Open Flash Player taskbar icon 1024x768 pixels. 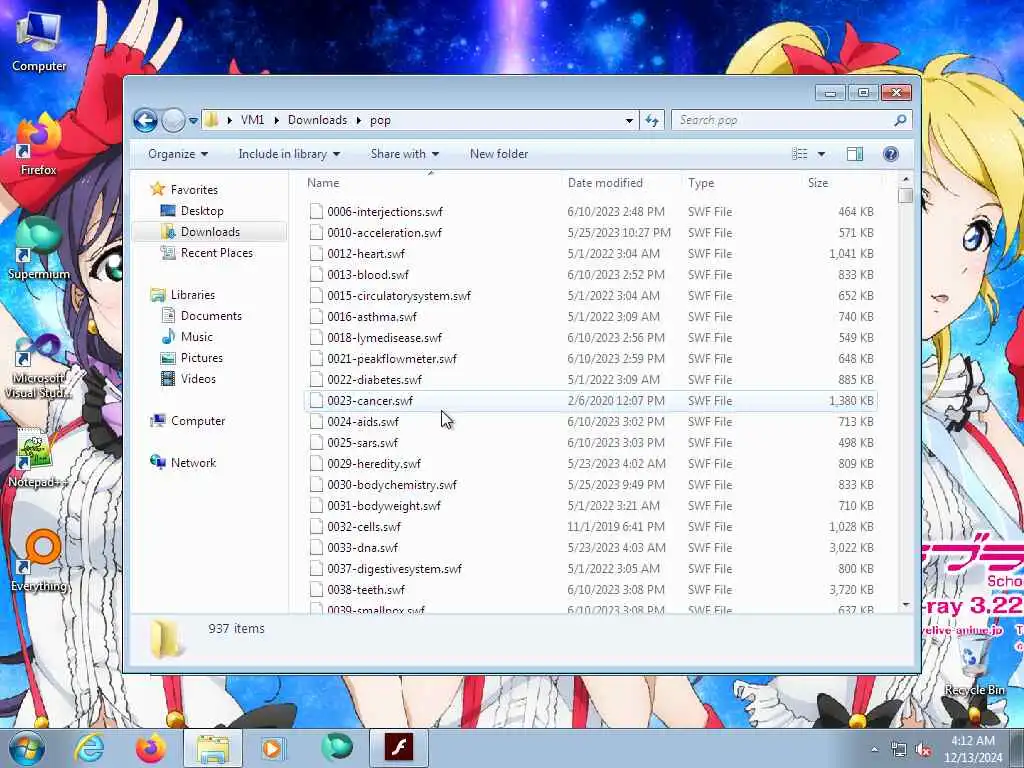pos(399,747)
